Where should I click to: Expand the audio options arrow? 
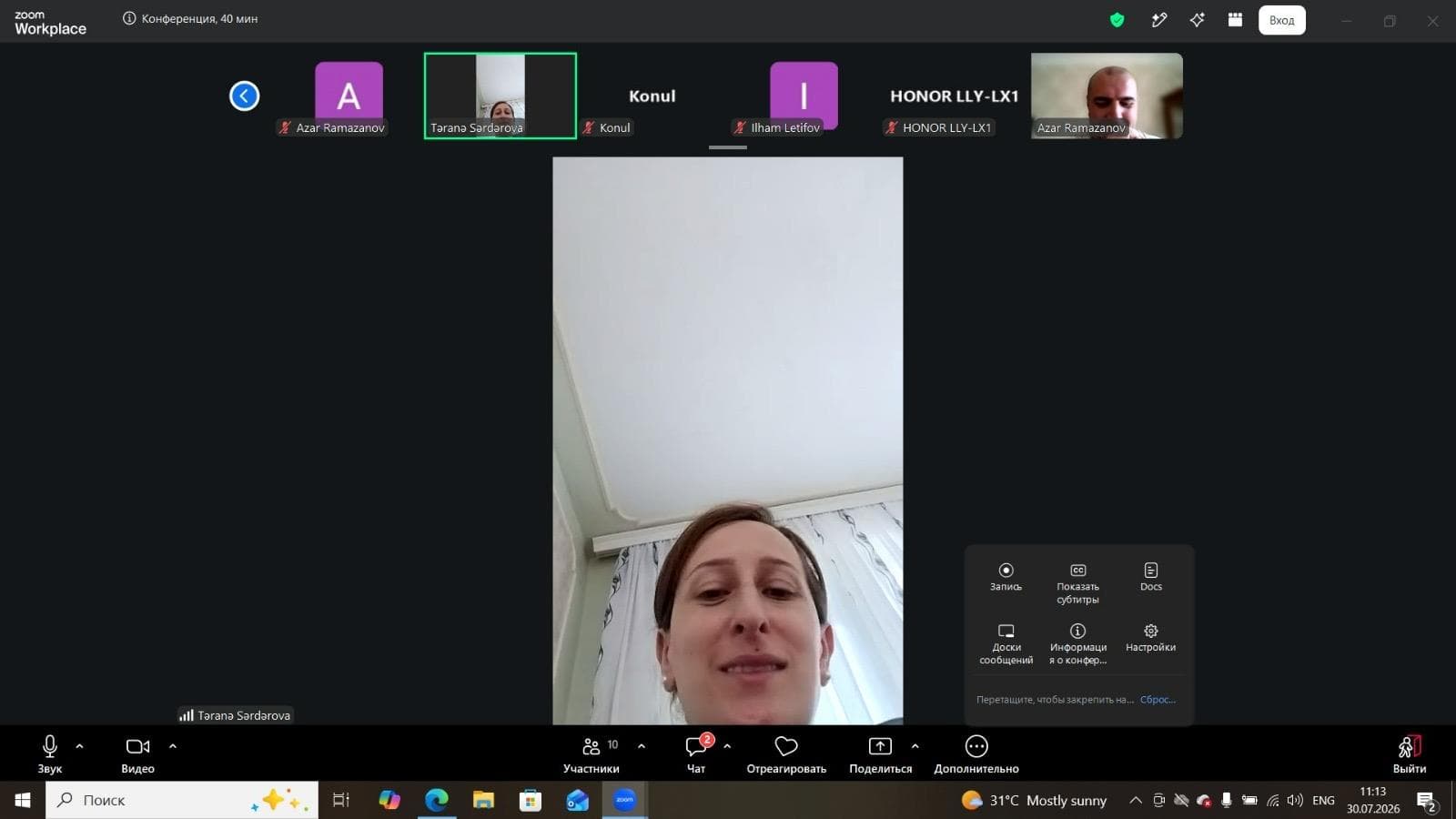coord(79,746)
